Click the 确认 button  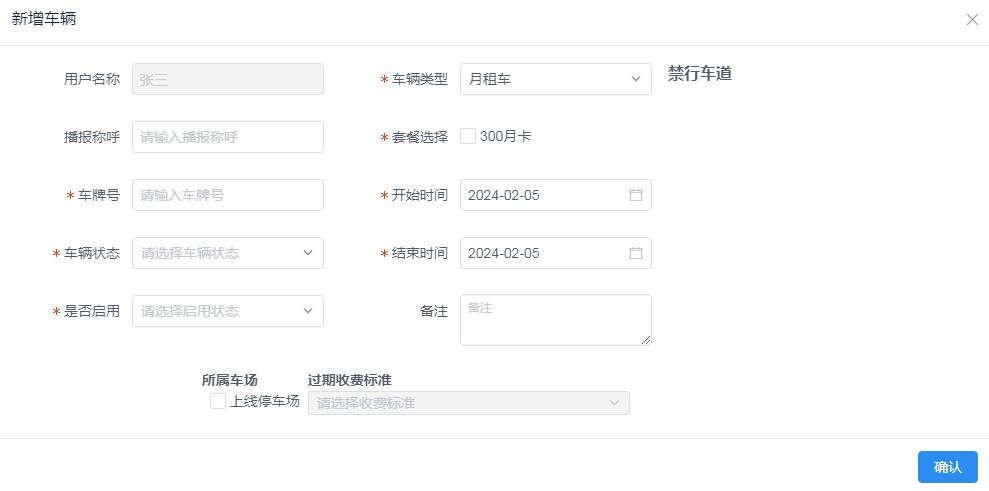(x=947, y=467)
